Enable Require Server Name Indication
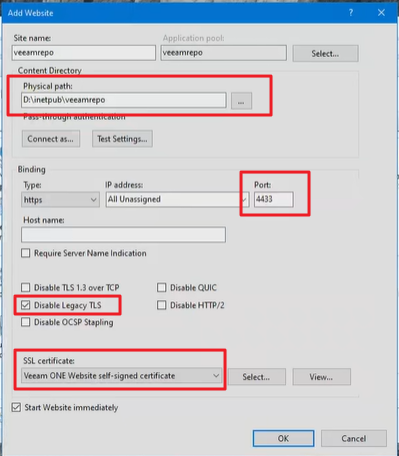Viewport: 399px width, 456px height. point(26,253)
